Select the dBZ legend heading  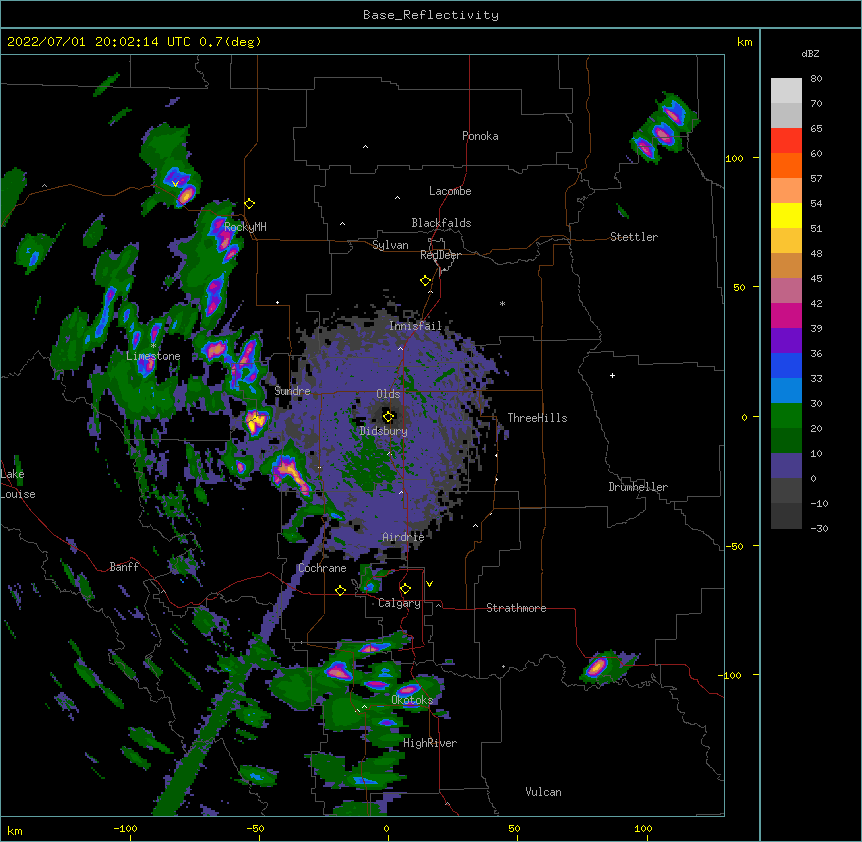(x=810, y=53)
